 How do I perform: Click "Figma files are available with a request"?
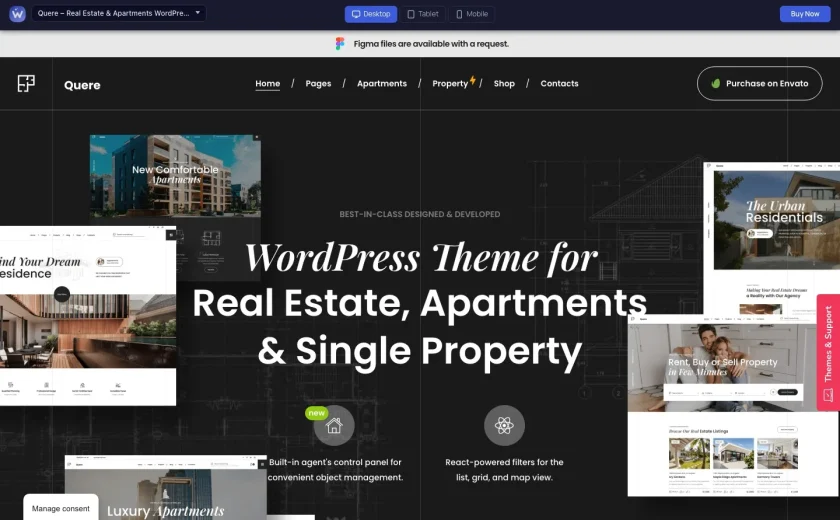[431, 44]
